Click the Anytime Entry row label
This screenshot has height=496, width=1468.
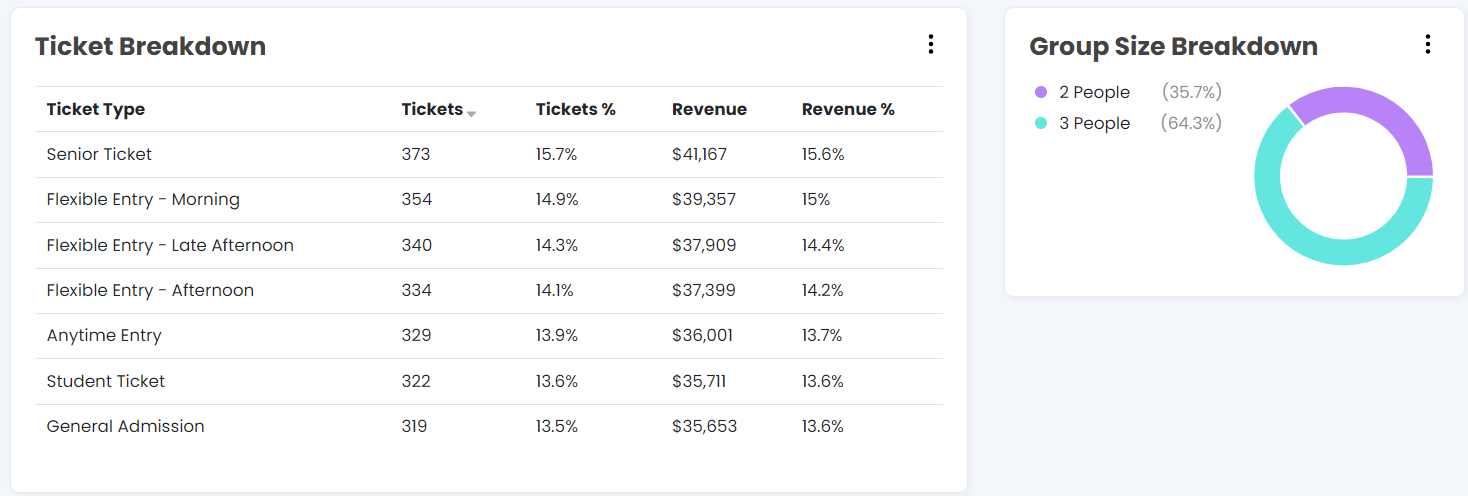click(x=104, y=336)
